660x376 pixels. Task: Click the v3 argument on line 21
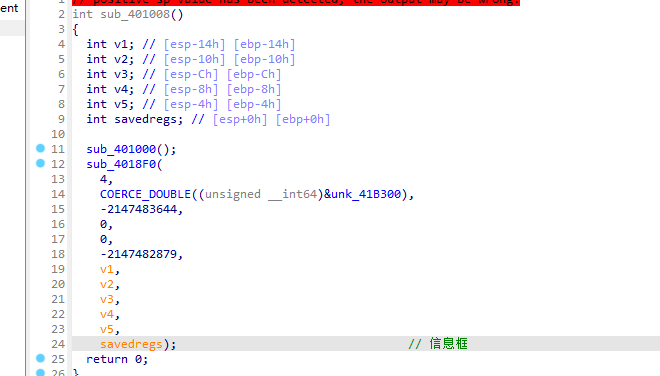click(x=106, y=299)
